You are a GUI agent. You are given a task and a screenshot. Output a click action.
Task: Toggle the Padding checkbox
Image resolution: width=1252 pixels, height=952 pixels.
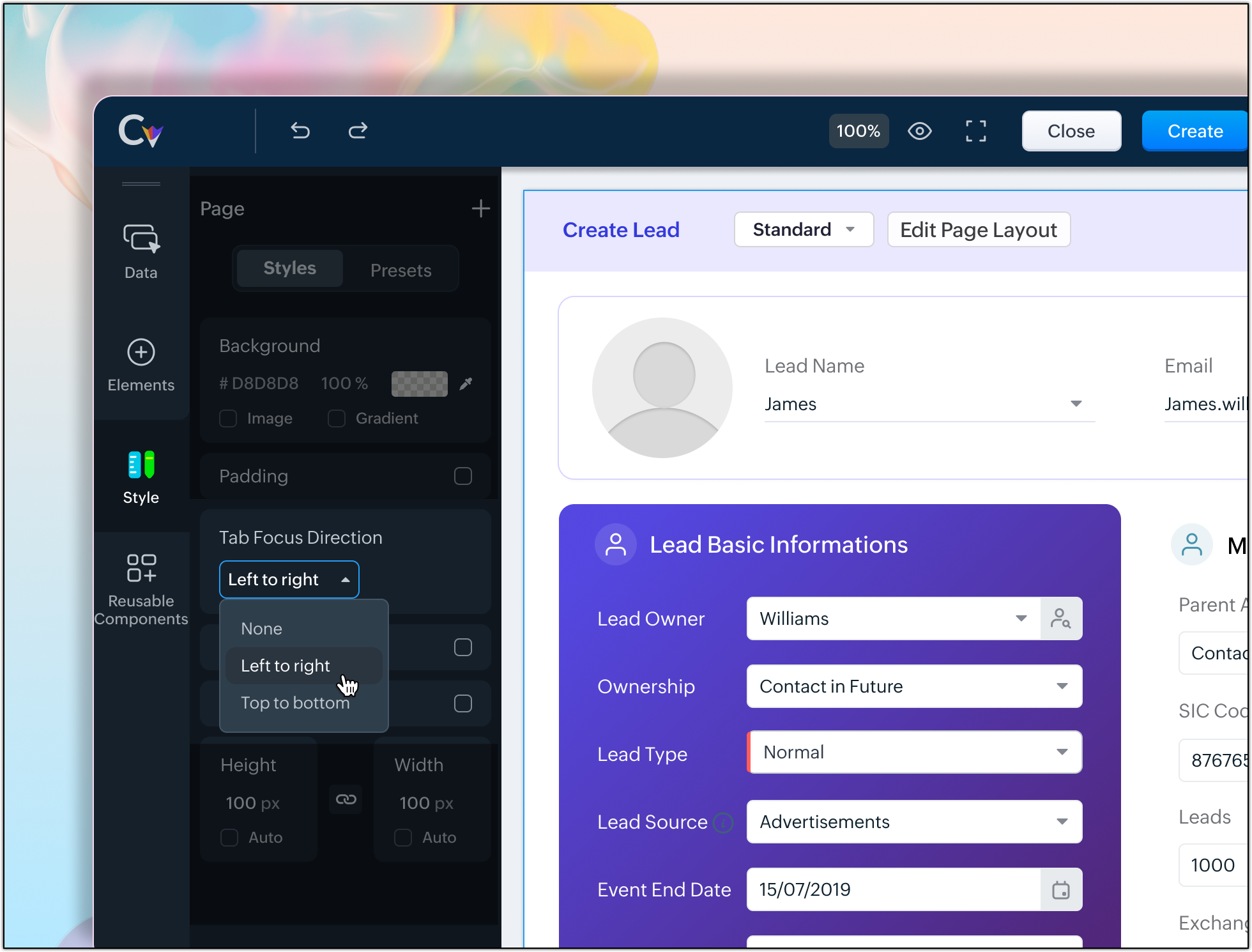click(x=463, y=476)
